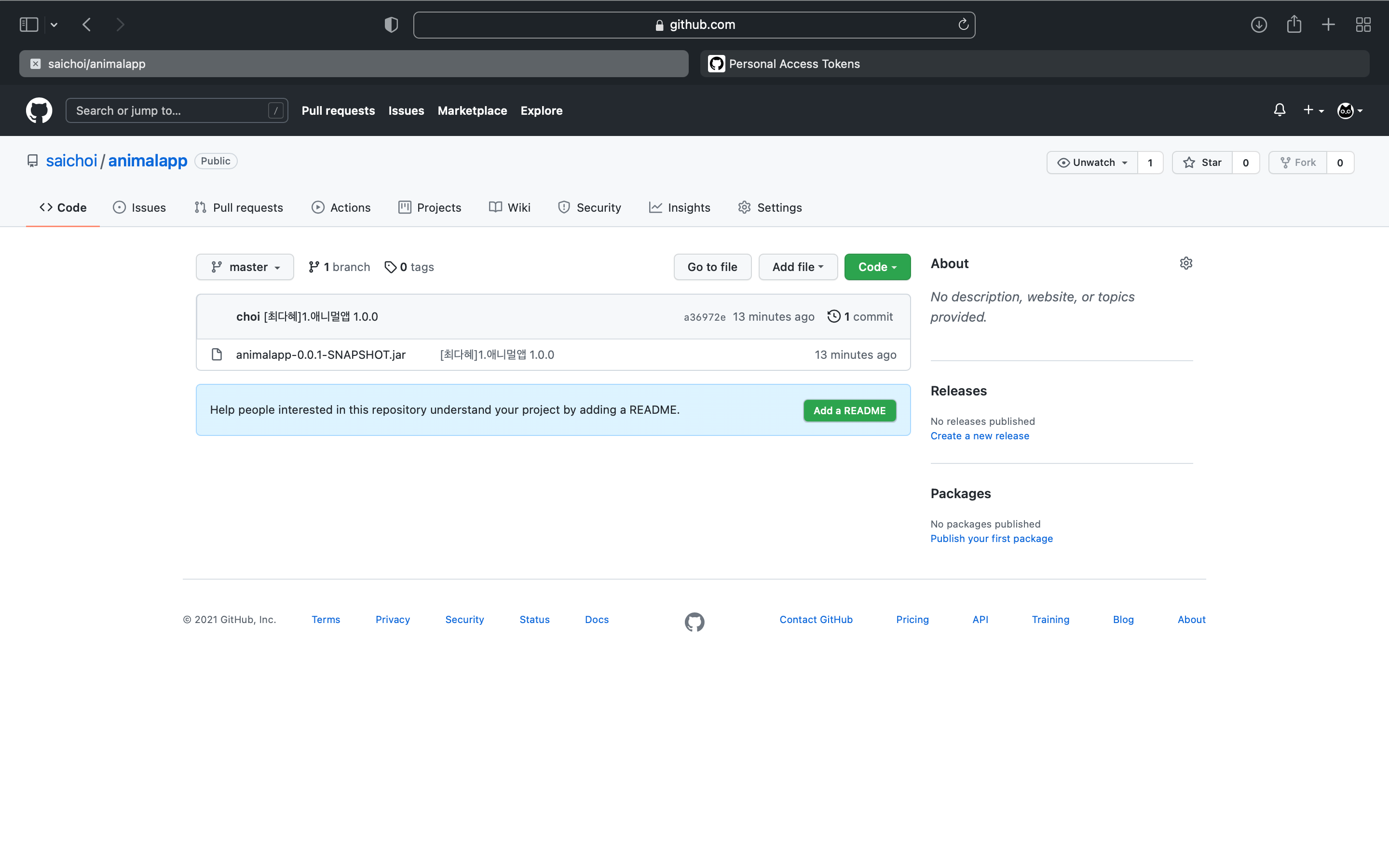
Task: Expand the user avatar menu
Action: pyautogui.click(x=1349, y=110)
